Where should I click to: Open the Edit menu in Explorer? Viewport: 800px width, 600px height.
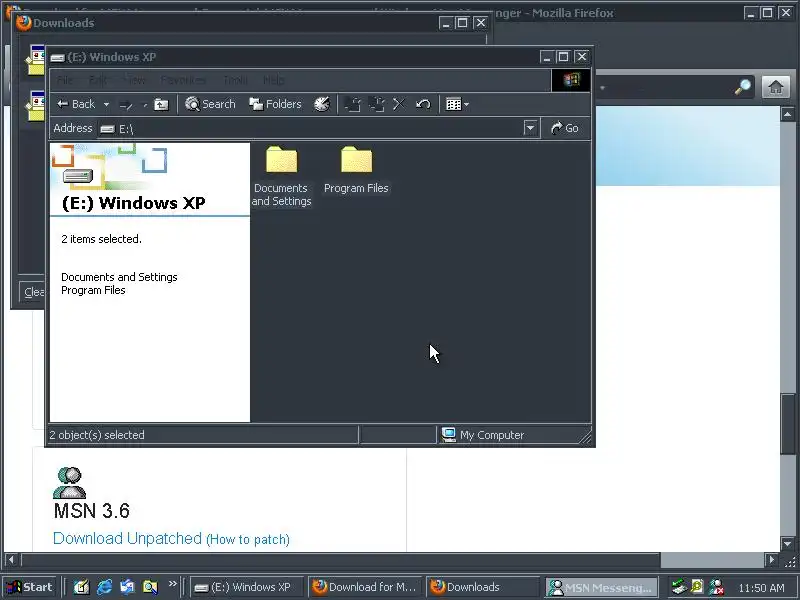(x=97, y=80)
